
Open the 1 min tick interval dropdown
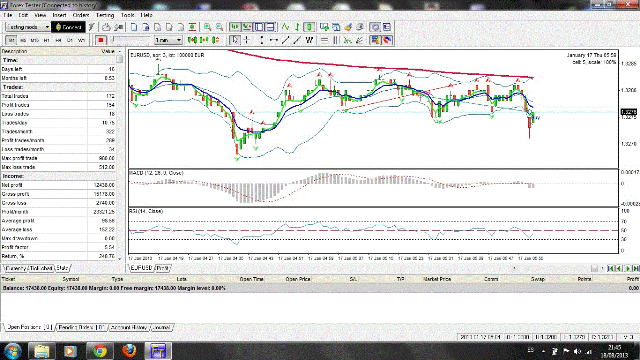click(x=169, y=40)
